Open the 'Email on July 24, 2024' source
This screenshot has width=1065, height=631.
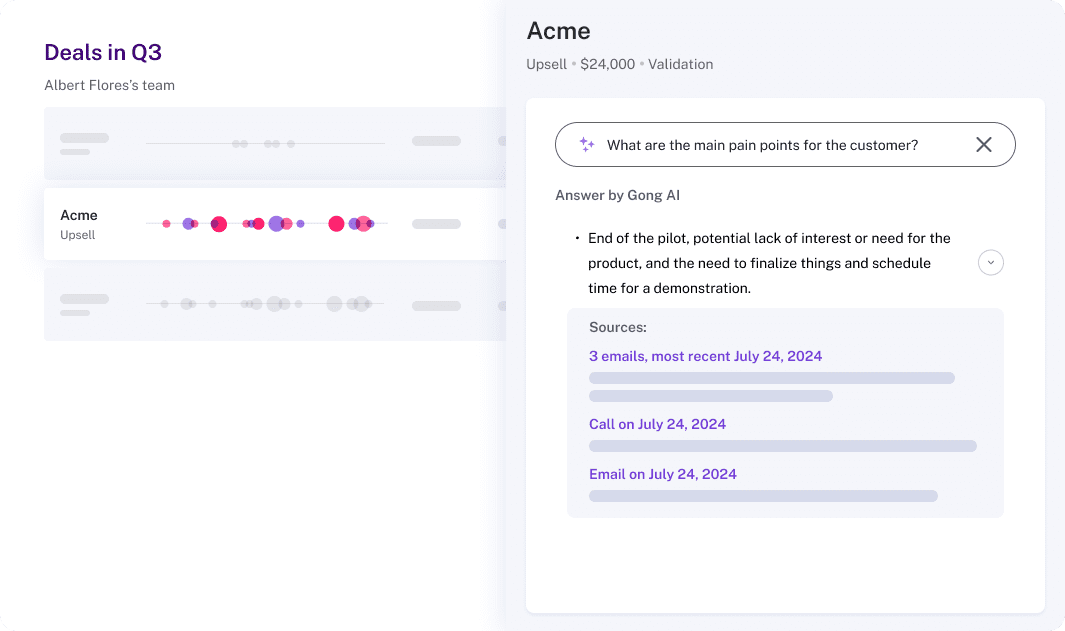tap(662, 474)
